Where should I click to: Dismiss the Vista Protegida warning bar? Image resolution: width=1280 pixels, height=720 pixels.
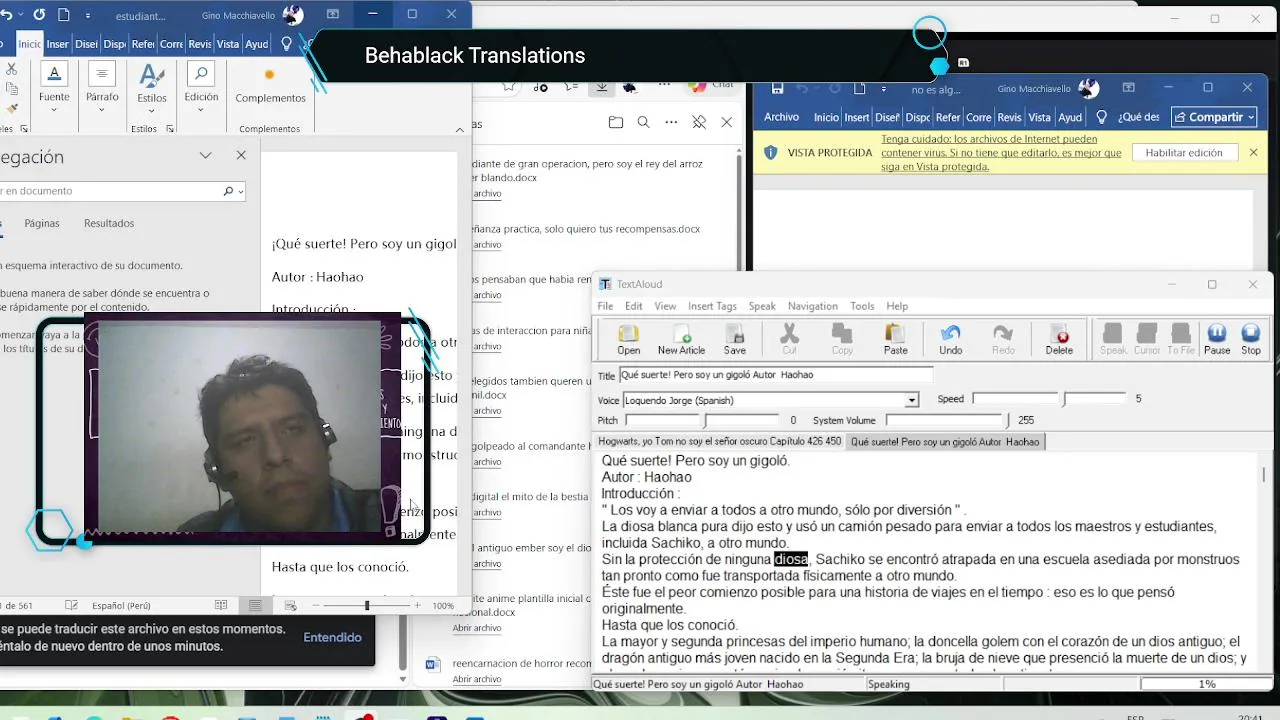point(1253,153)
